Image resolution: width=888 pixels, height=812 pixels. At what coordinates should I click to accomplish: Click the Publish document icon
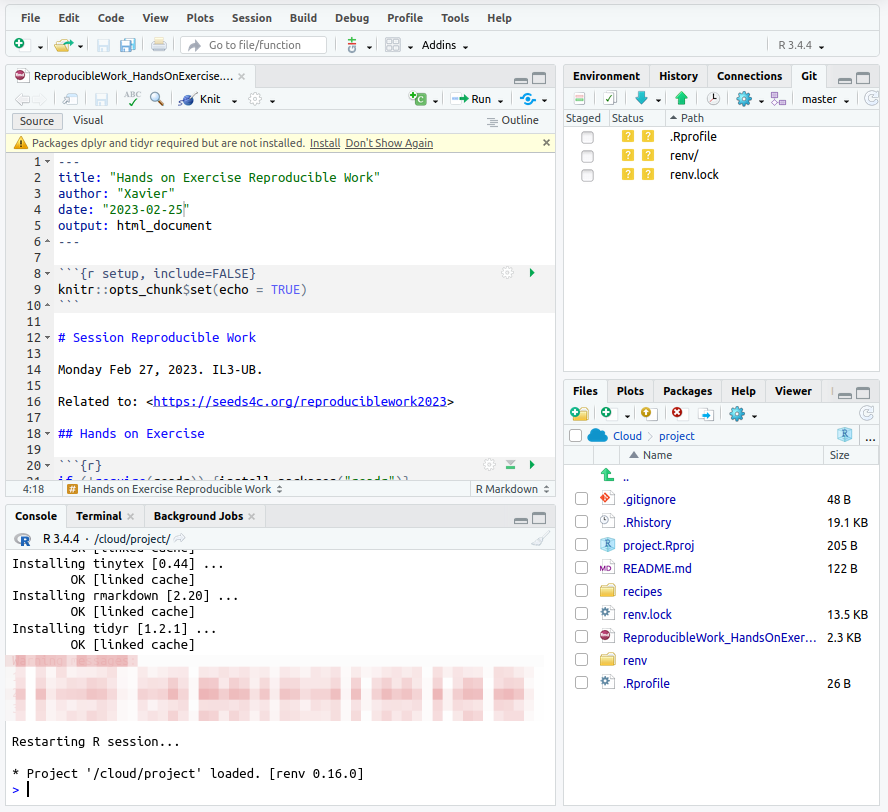coord(528,99)
